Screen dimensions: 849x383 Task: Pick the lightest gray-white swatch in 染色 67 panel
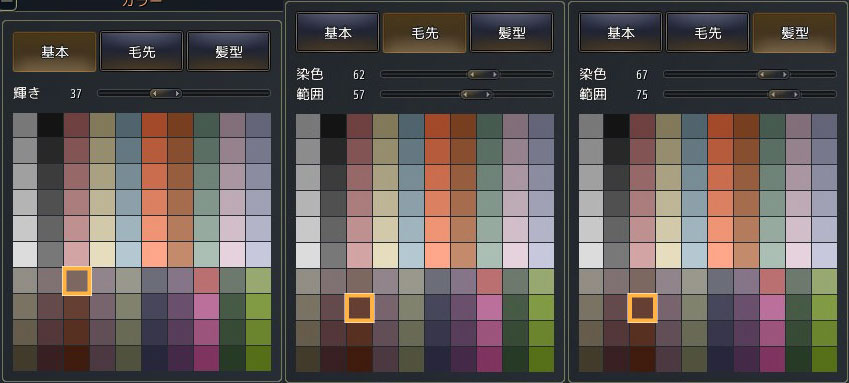click(590, 255)
